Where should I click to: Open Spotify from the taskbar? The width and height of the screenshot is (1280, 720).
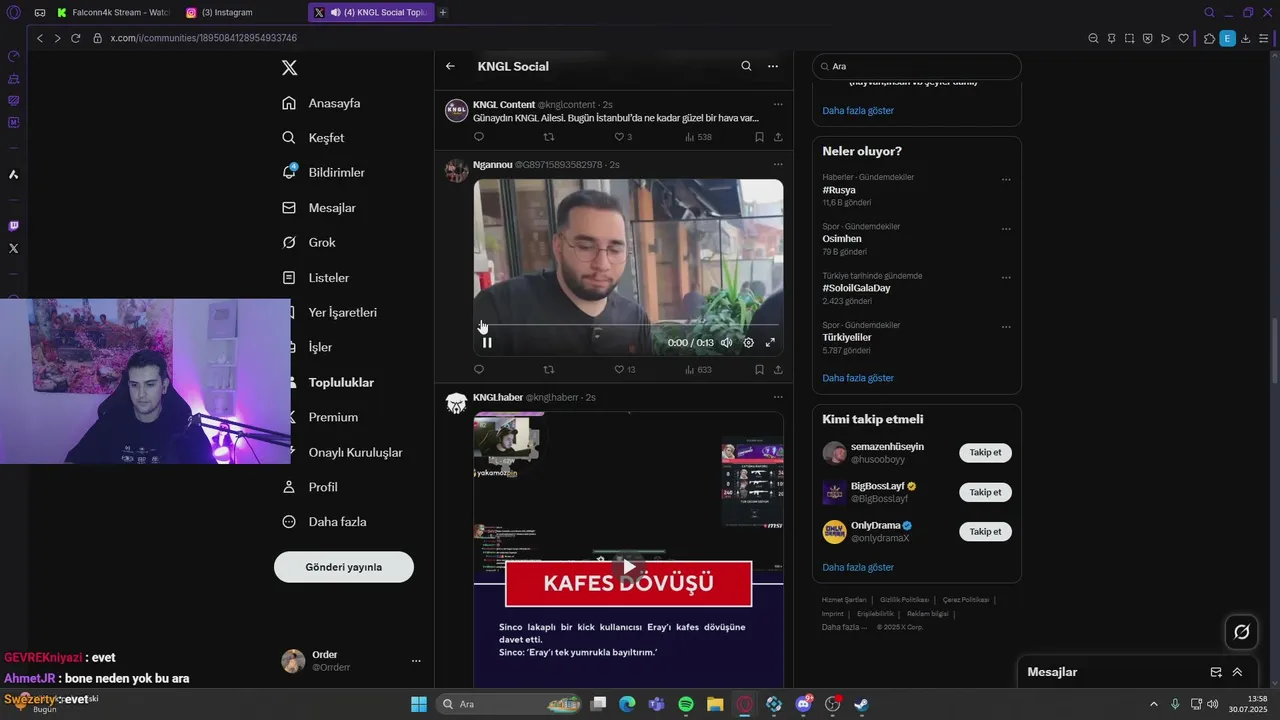click(x=686, y=704)
